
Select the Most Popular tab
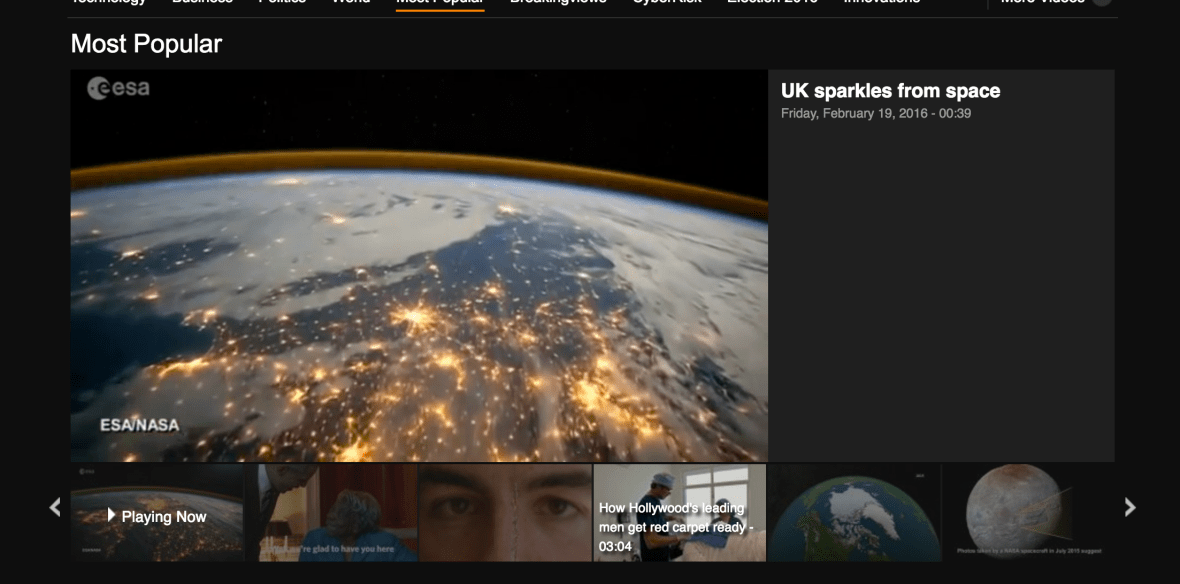tap(440, 2)
